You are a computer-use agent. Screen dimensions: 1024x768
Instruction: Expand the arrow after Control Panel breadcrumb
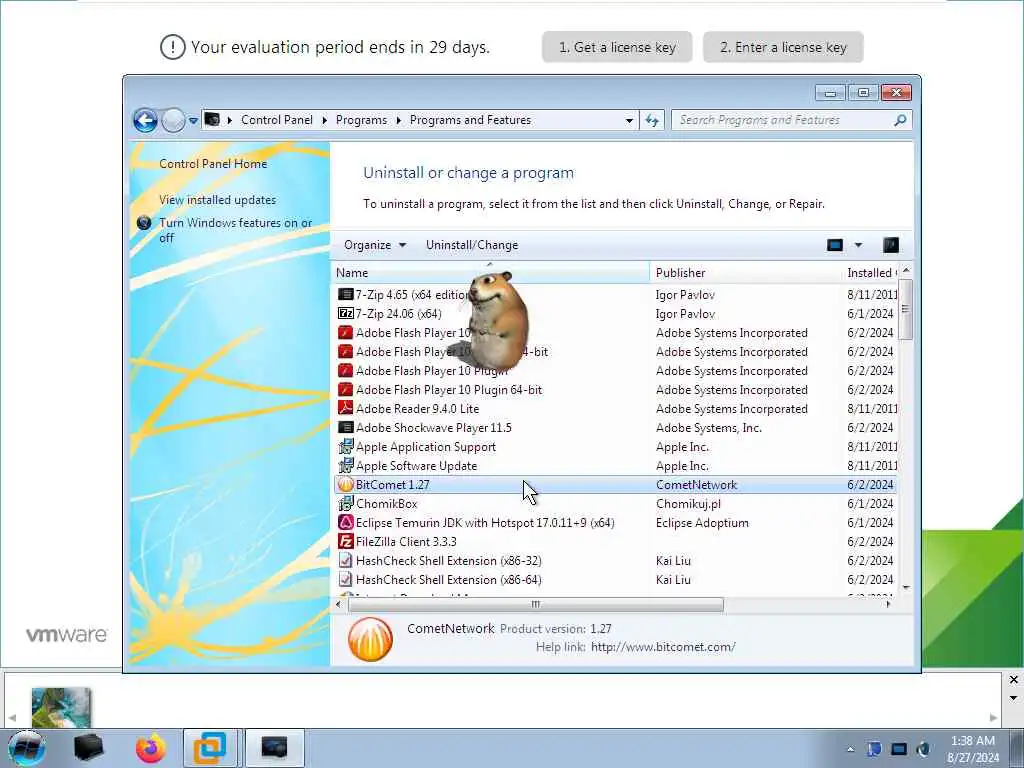click(325, 120)
